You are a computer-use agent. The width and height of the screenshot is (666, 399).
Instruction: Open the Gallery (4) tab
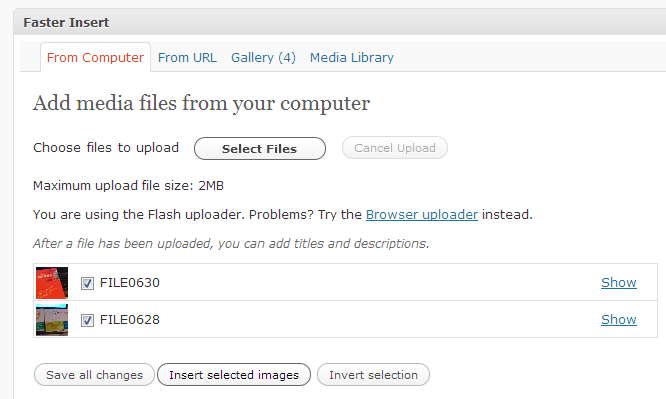coord(263,57)
